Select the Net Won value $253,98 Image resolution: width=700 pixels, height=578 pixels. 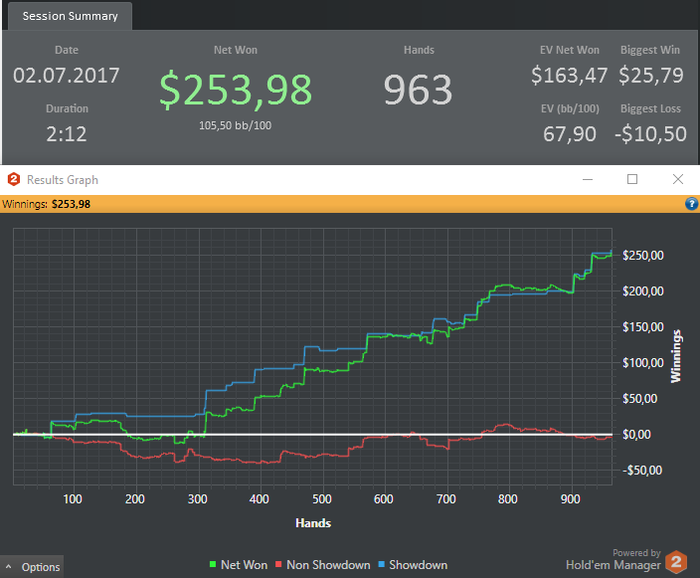tap(235, 90)
